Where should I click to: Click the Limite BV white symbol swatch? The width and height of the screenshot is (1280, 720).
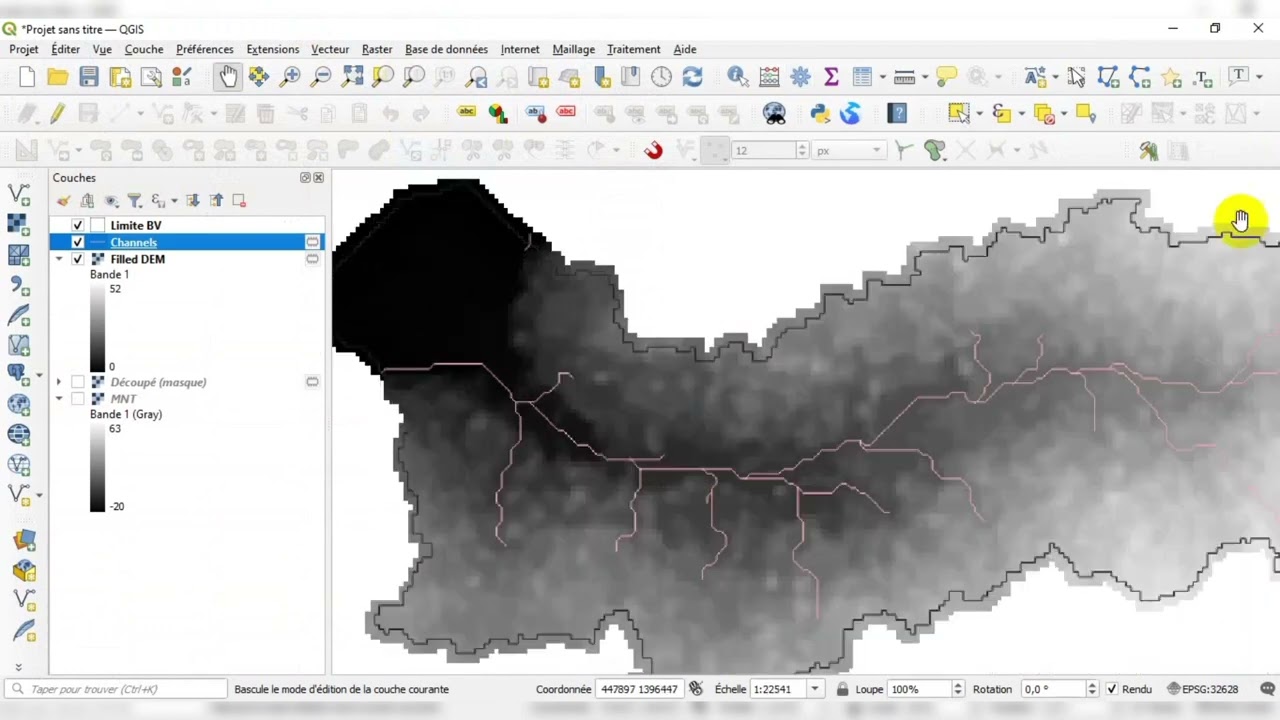(97, 226)
